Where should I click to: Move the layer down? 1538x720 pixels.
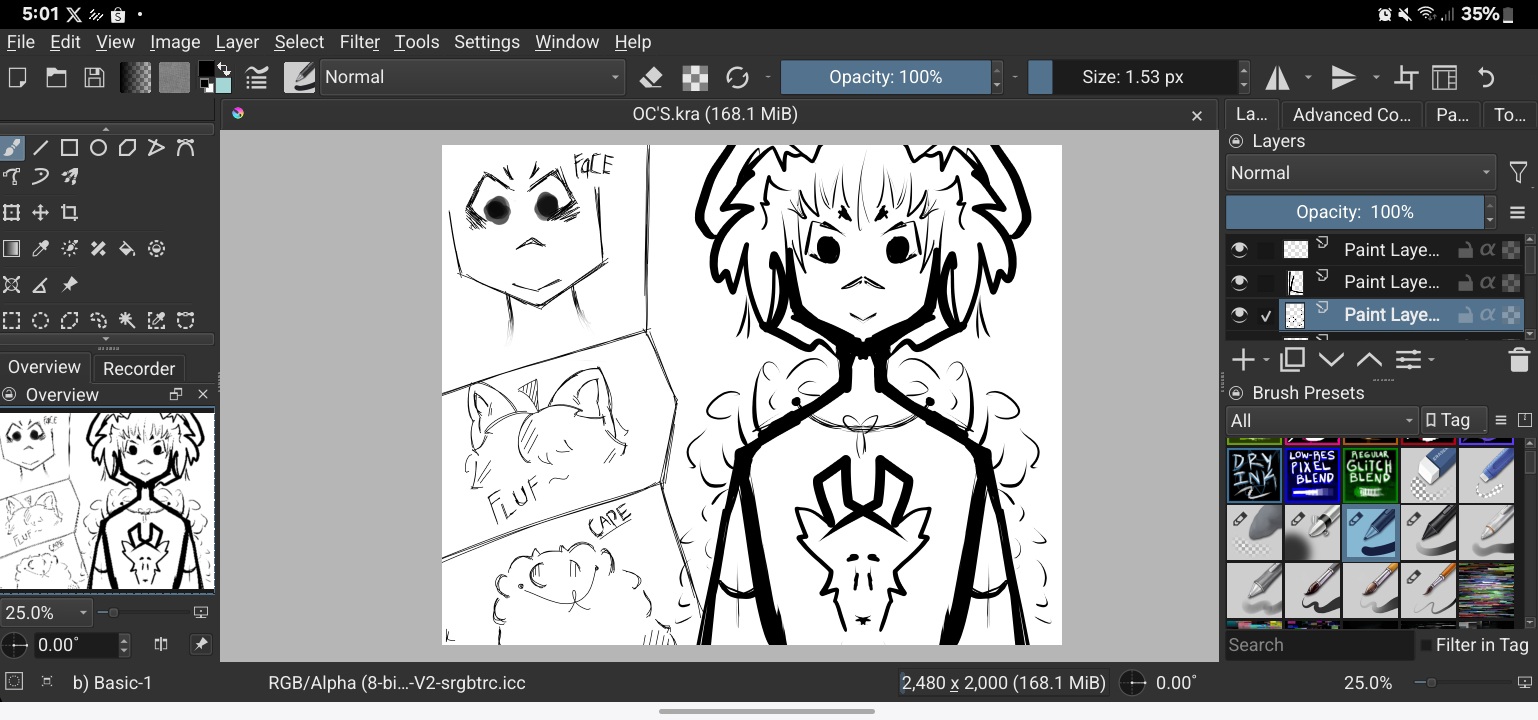point(1331,359)
